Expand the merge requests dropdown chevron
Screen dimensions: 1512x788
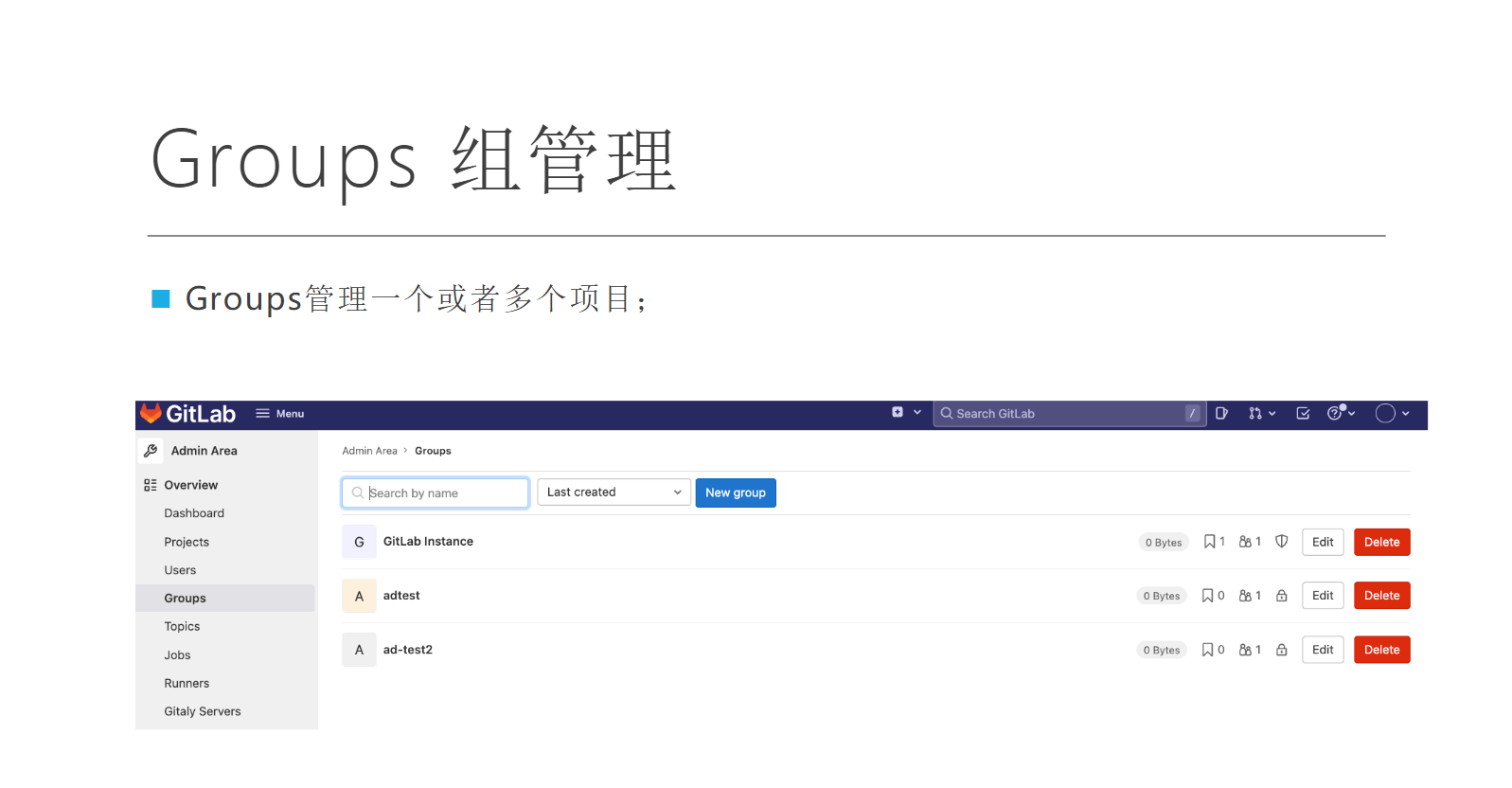[x=1272, y=413]
